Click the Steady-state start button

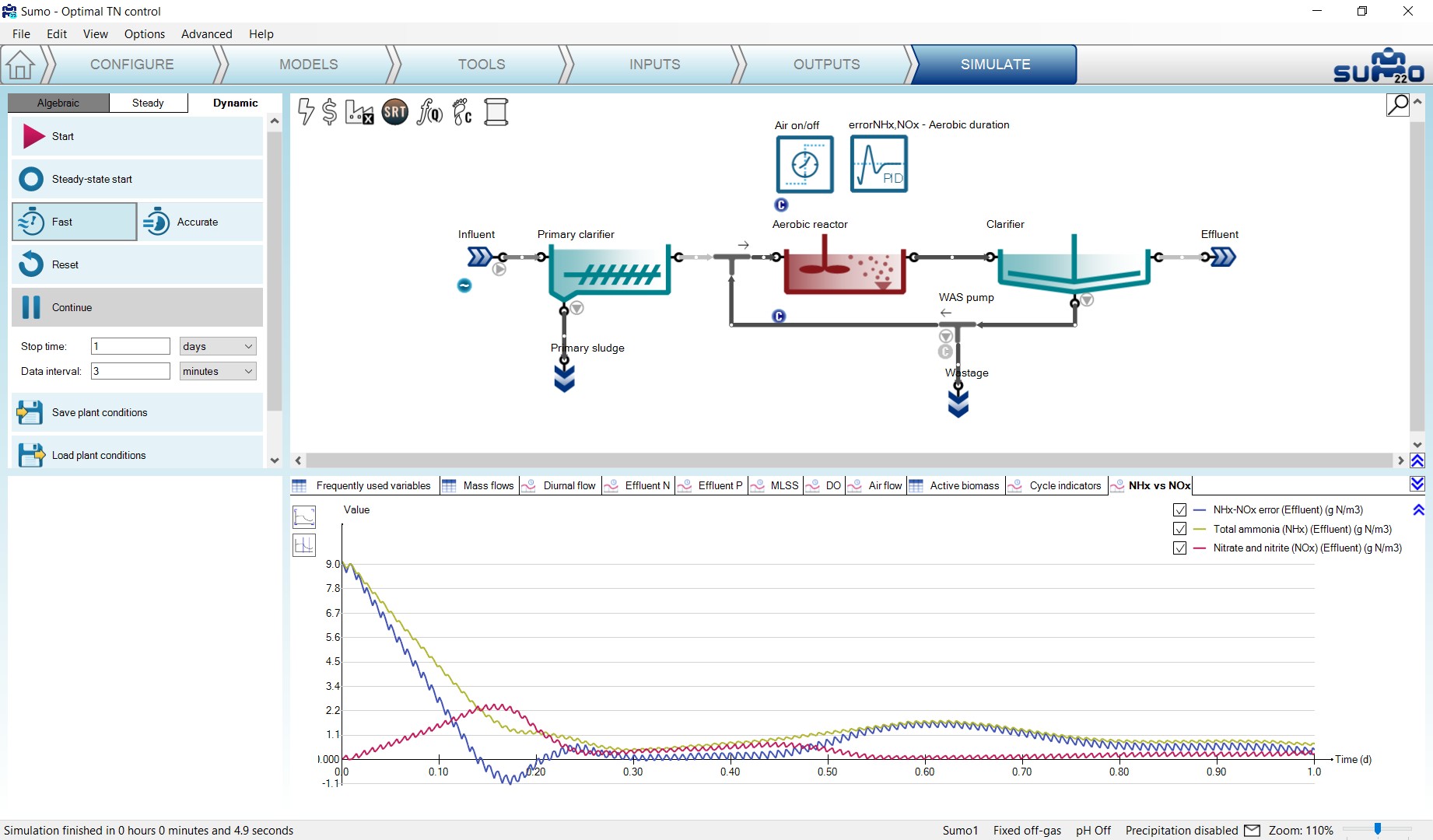[137, 179]
